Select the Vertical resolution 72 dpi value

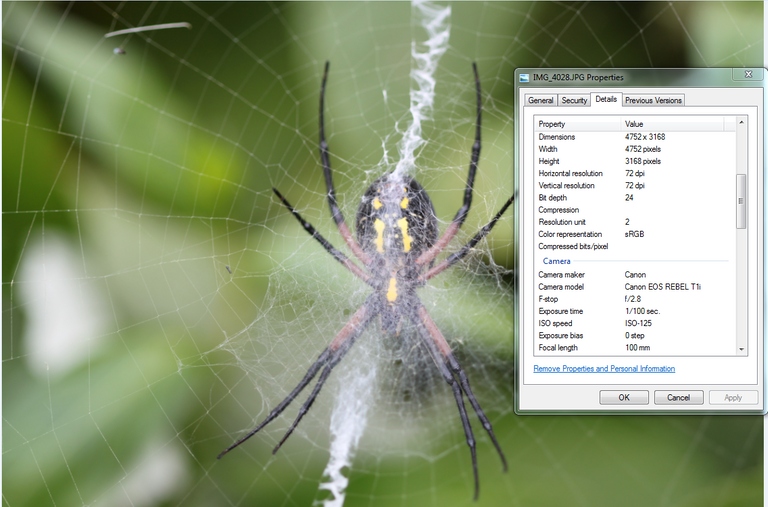tap(635, 186)
